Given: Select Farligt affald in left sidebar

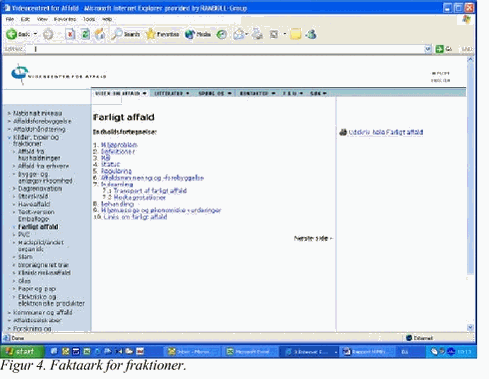Looking at the screenshot, I should [x=38, y=227].
